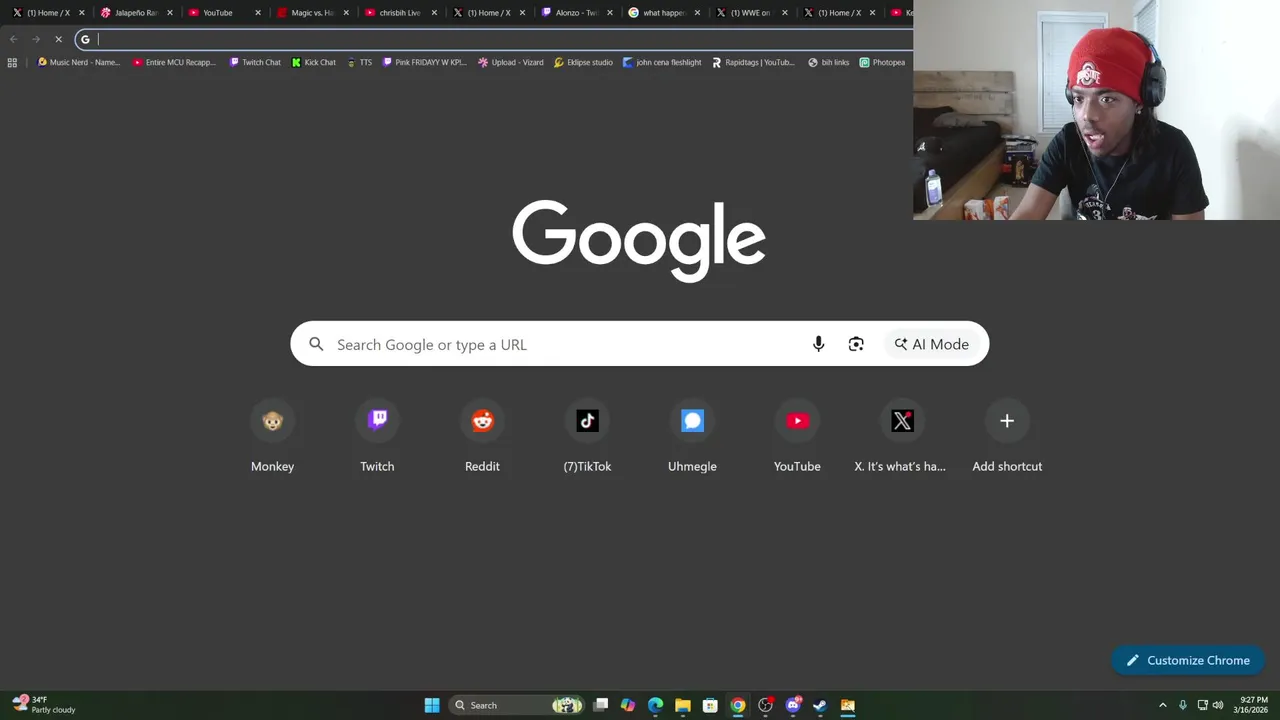Click the Google logo

639,240
